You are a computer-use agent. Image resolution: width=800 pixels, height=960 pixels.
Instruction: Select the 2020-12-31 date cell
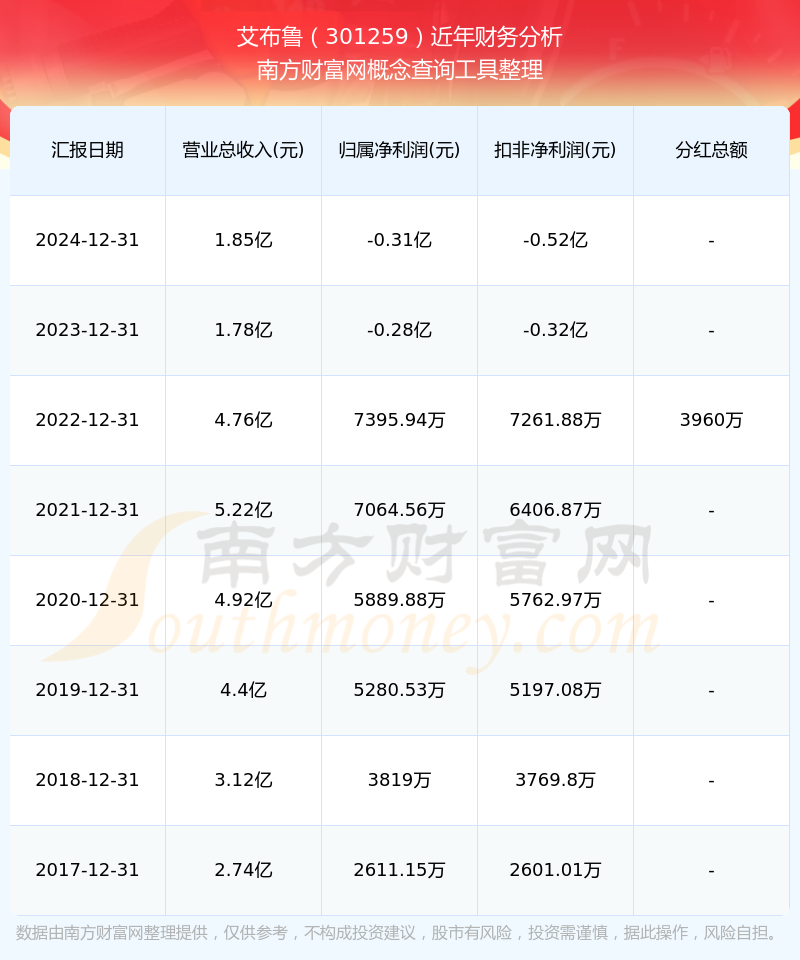click(x=88, y=600)
